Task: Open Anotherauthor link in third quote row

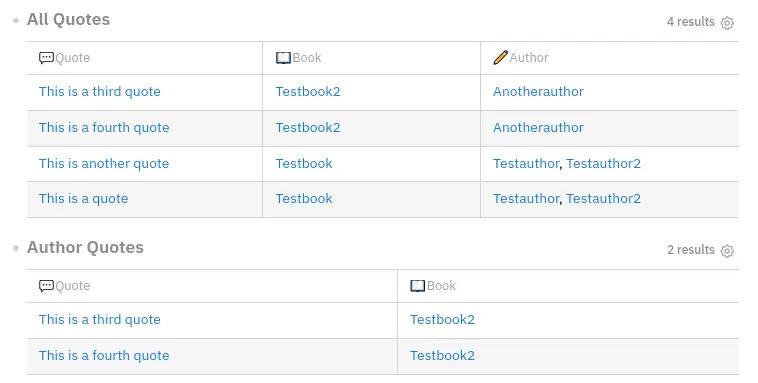Action: [x=538, y=92]
